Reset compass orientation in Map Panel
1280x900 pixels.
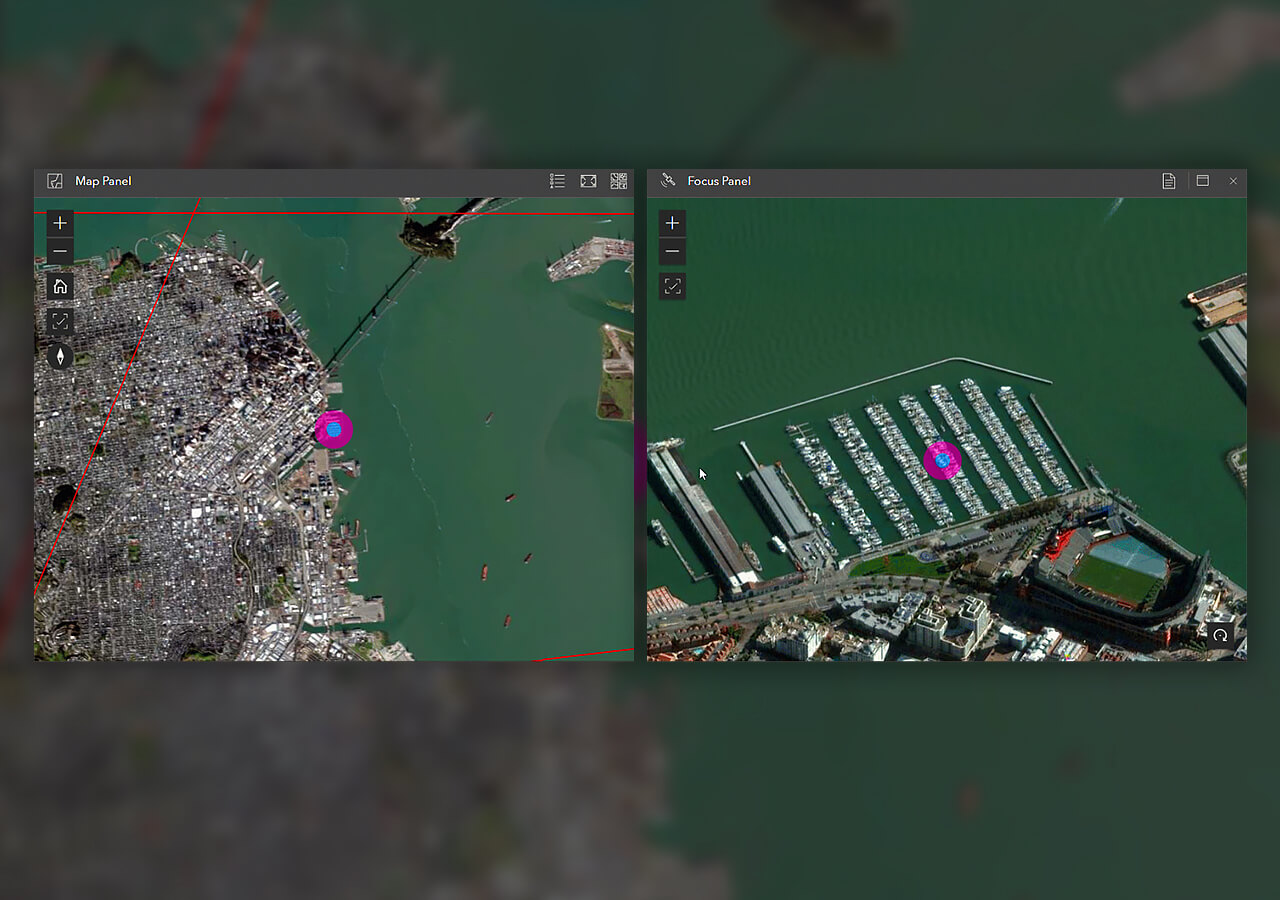[60, 356]
